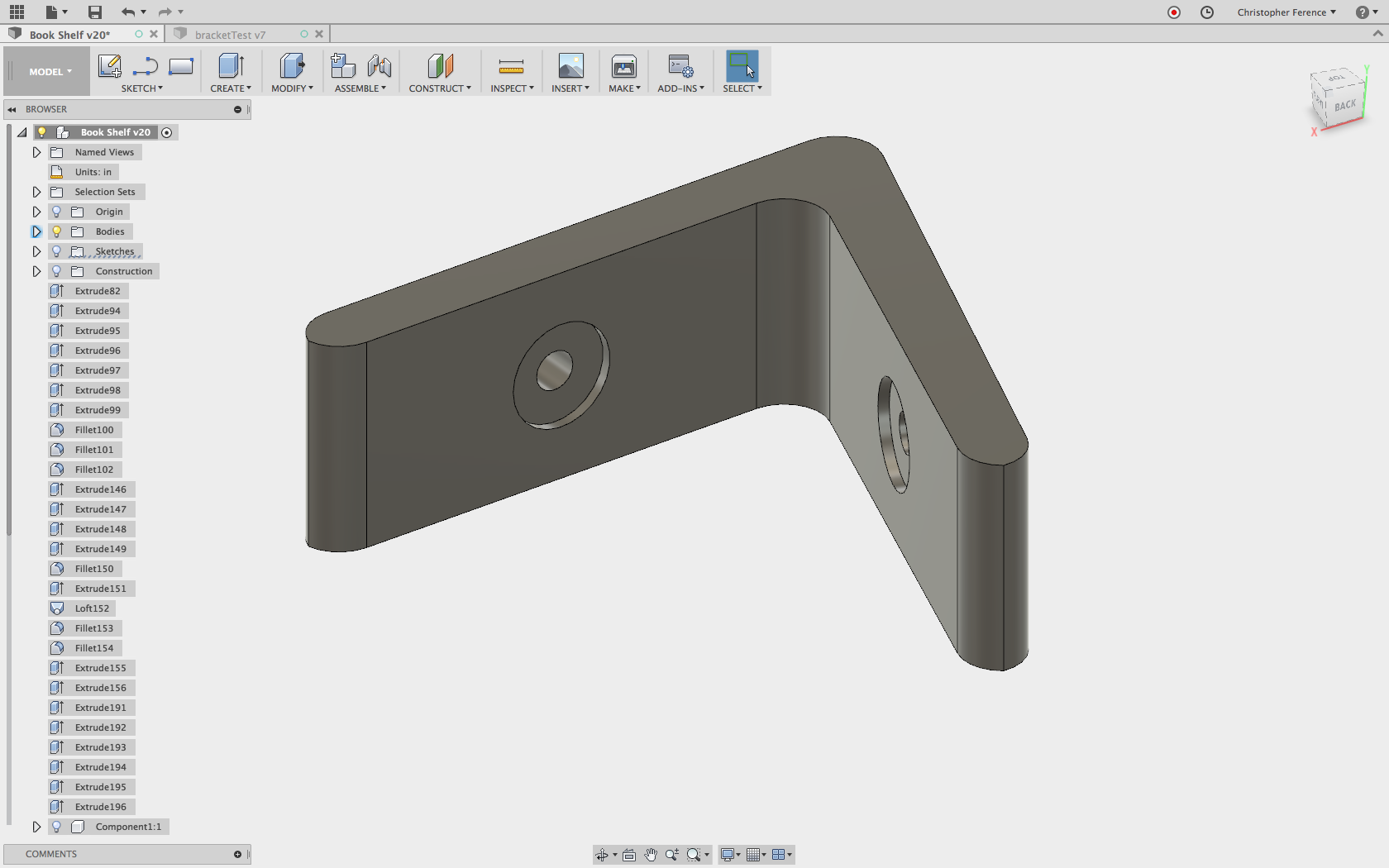Click the Extrude82 feature in the timeline list
Screen dimensions: 1389x868
tap(97, 291)
